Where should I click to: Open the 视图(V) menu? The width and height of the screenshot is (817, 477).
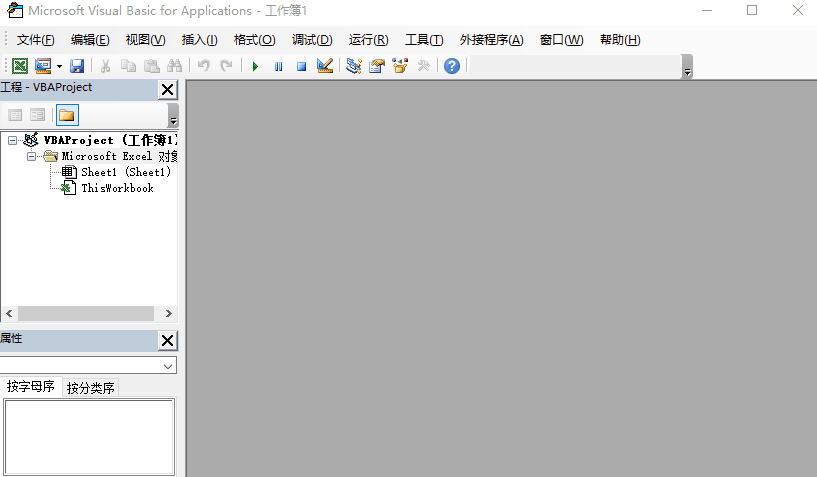[x=145, y=40]
